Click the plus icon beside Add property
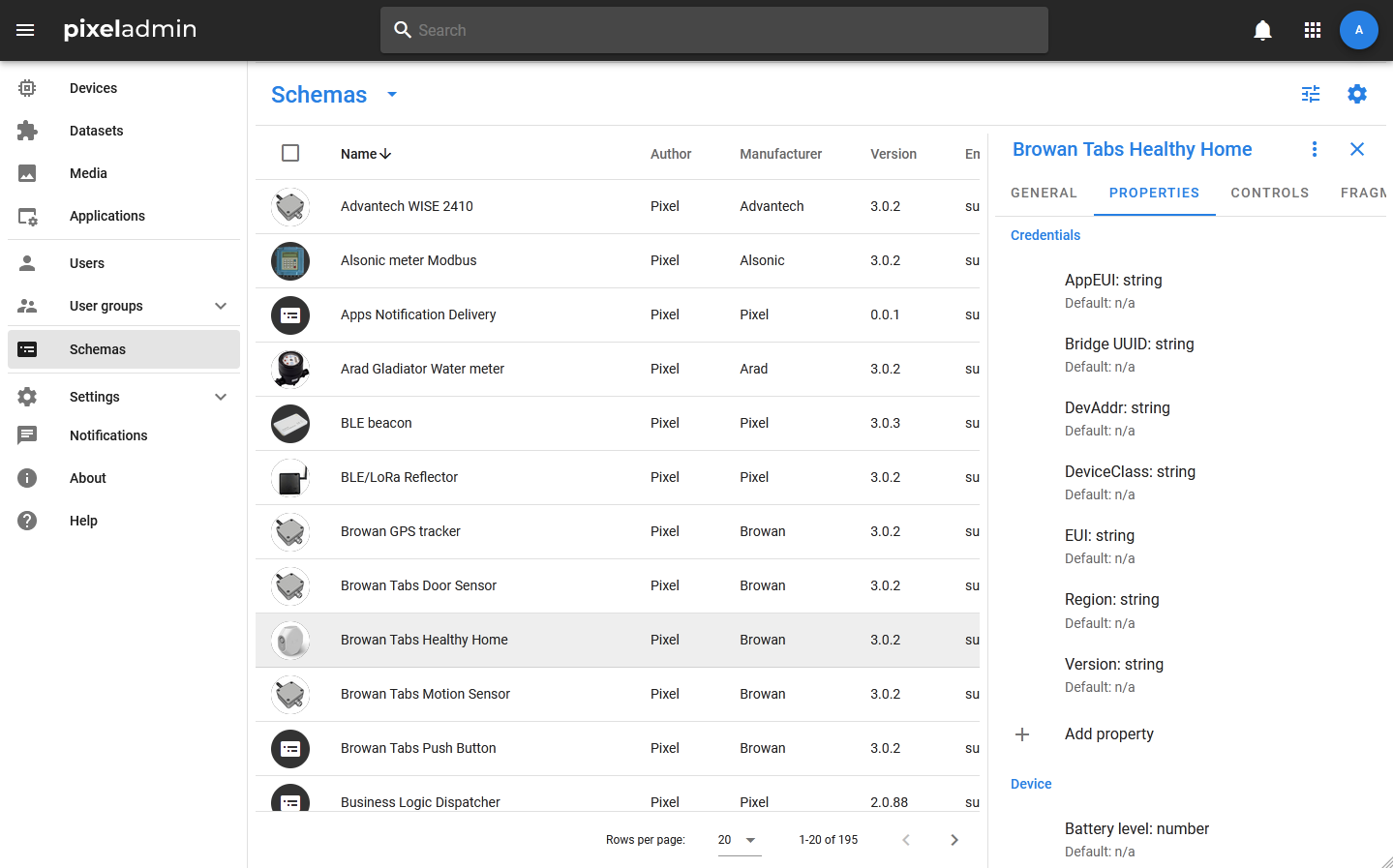 click(1022, 734)
